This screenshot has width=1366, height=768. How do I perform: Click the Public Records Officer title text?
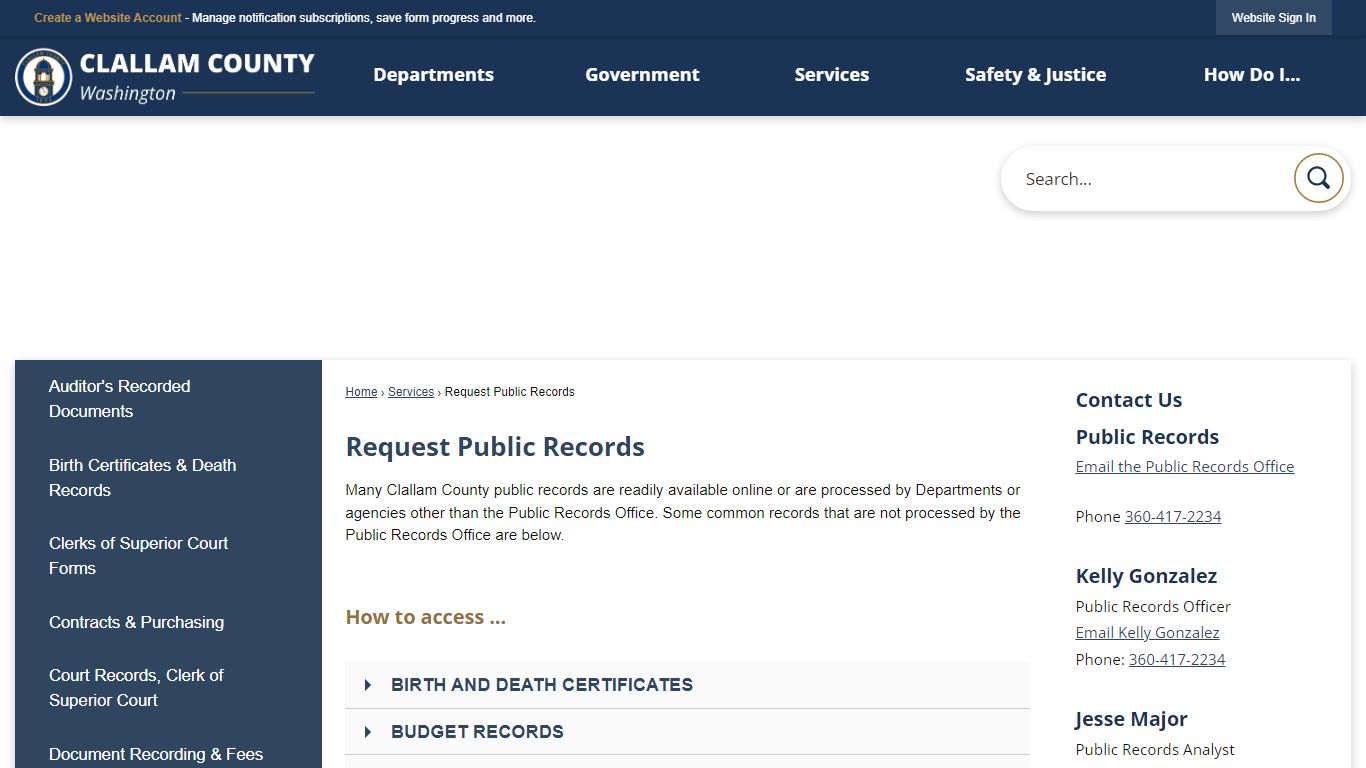1153,606
